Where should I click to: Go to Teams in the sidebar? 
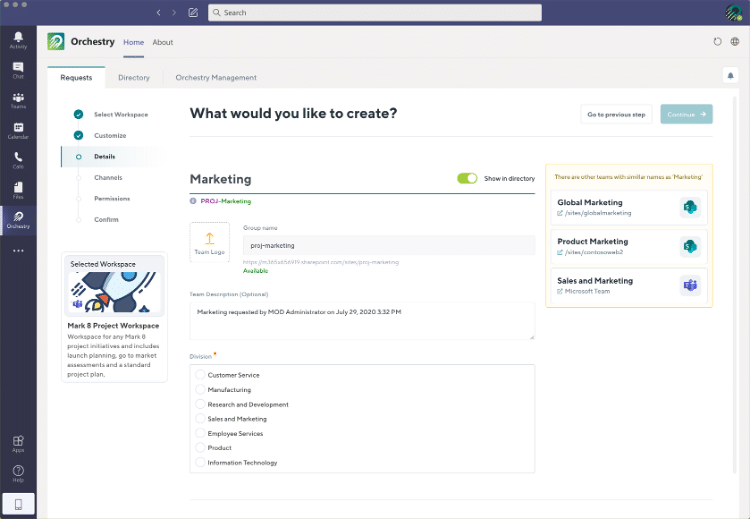tap(18, 100)
